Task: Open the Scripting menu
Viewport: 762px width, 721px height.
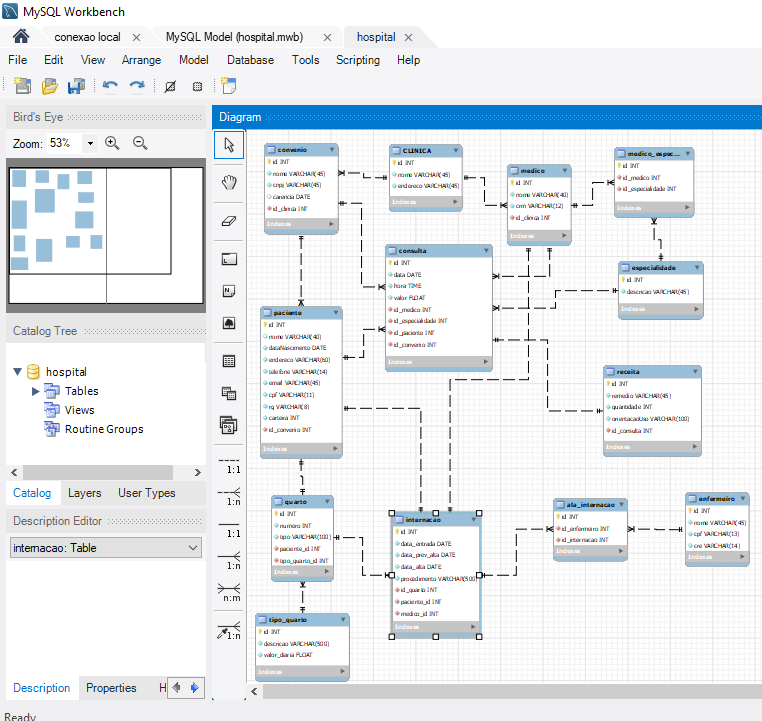Action: (x=358, y=60)
